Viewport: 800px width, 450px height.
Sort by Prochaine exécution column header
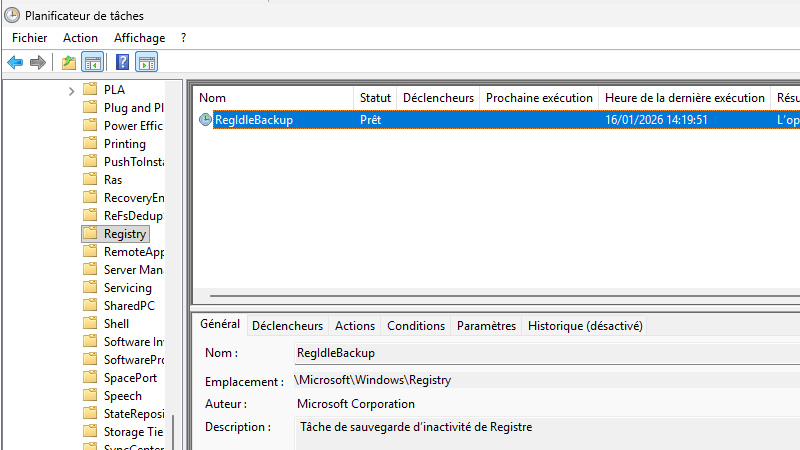[x=539, y=98]
